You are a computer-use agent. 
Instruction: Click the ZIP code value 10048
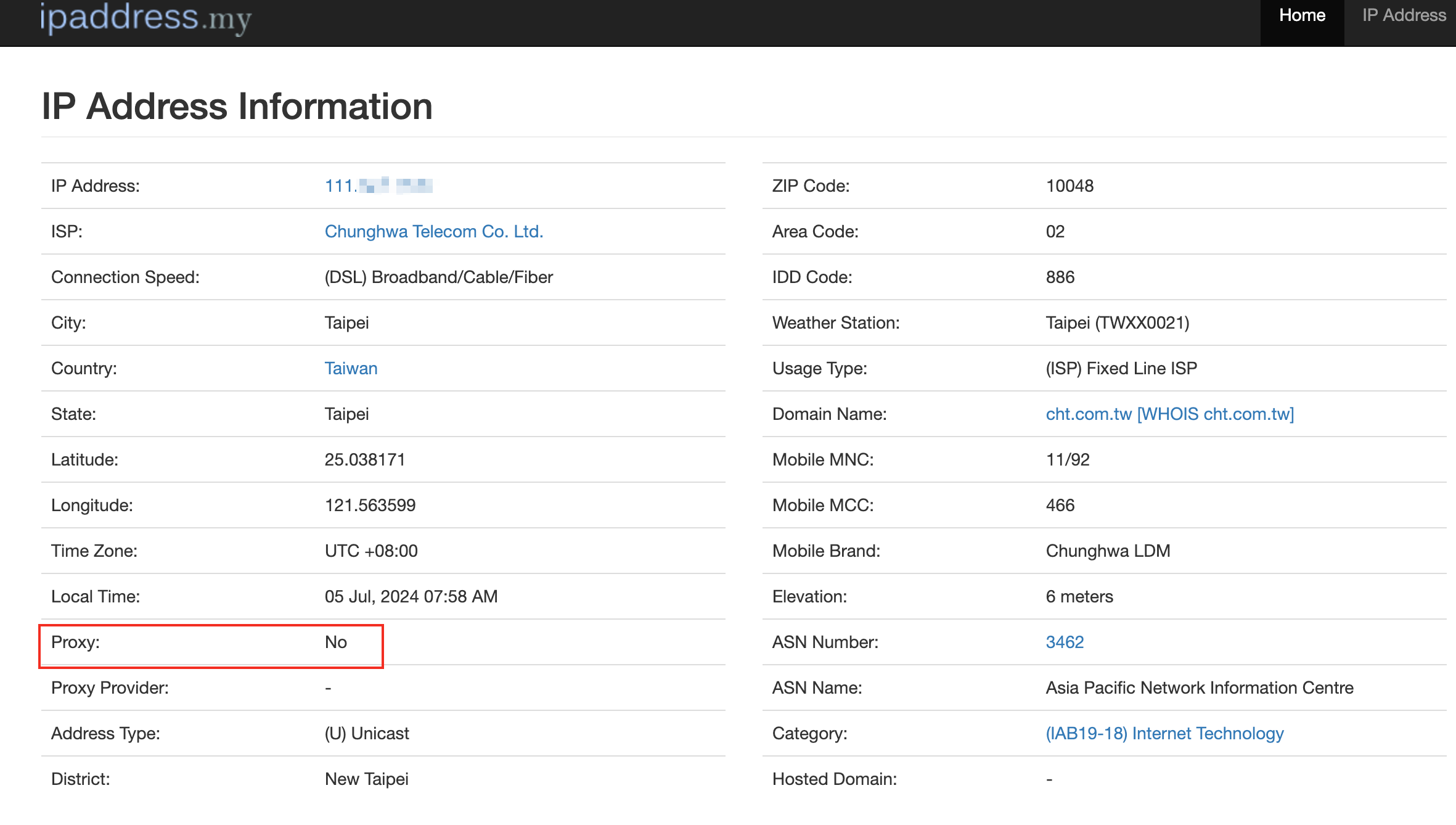(x=1069, y=186)
